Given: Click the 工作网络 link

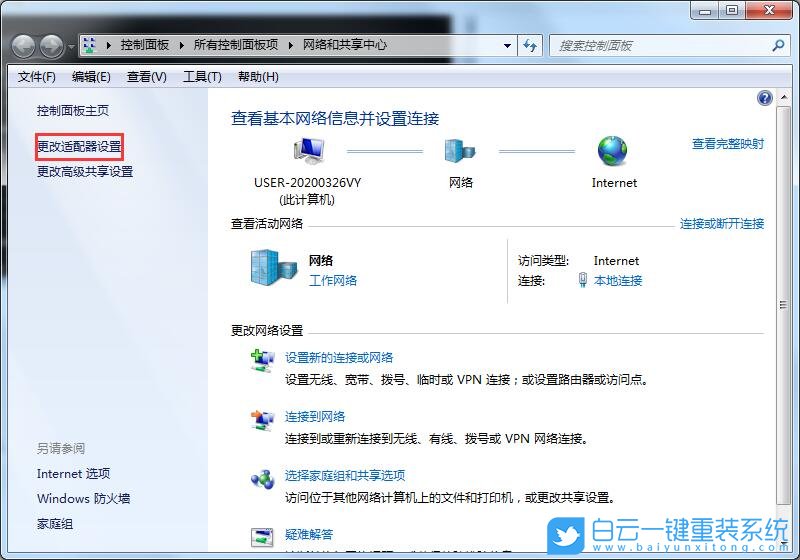Looking at the screenshot, I should (333, 281).
